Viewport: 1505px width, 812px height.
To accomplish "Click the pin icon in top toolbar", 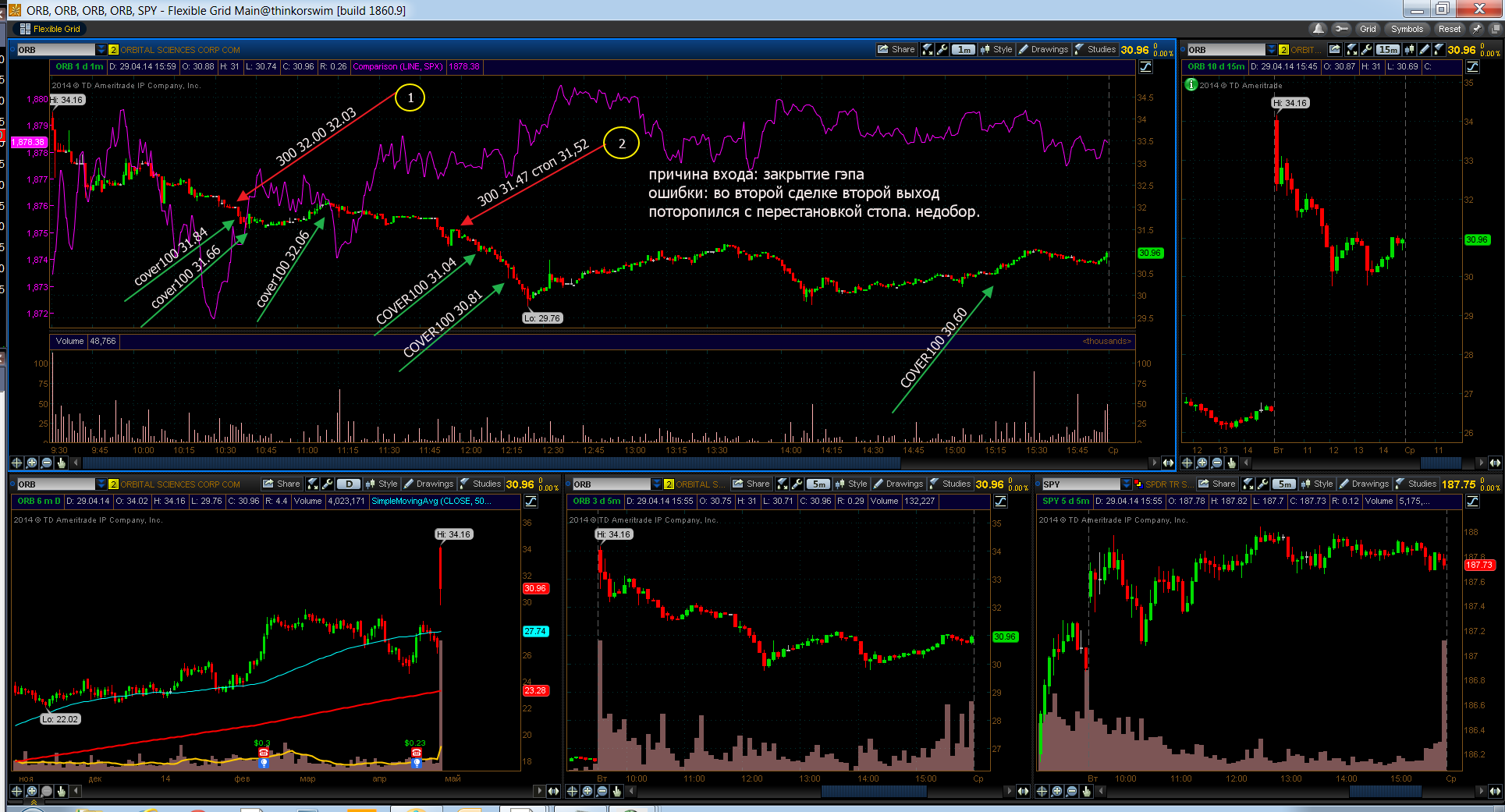I will pos(1476,29).
